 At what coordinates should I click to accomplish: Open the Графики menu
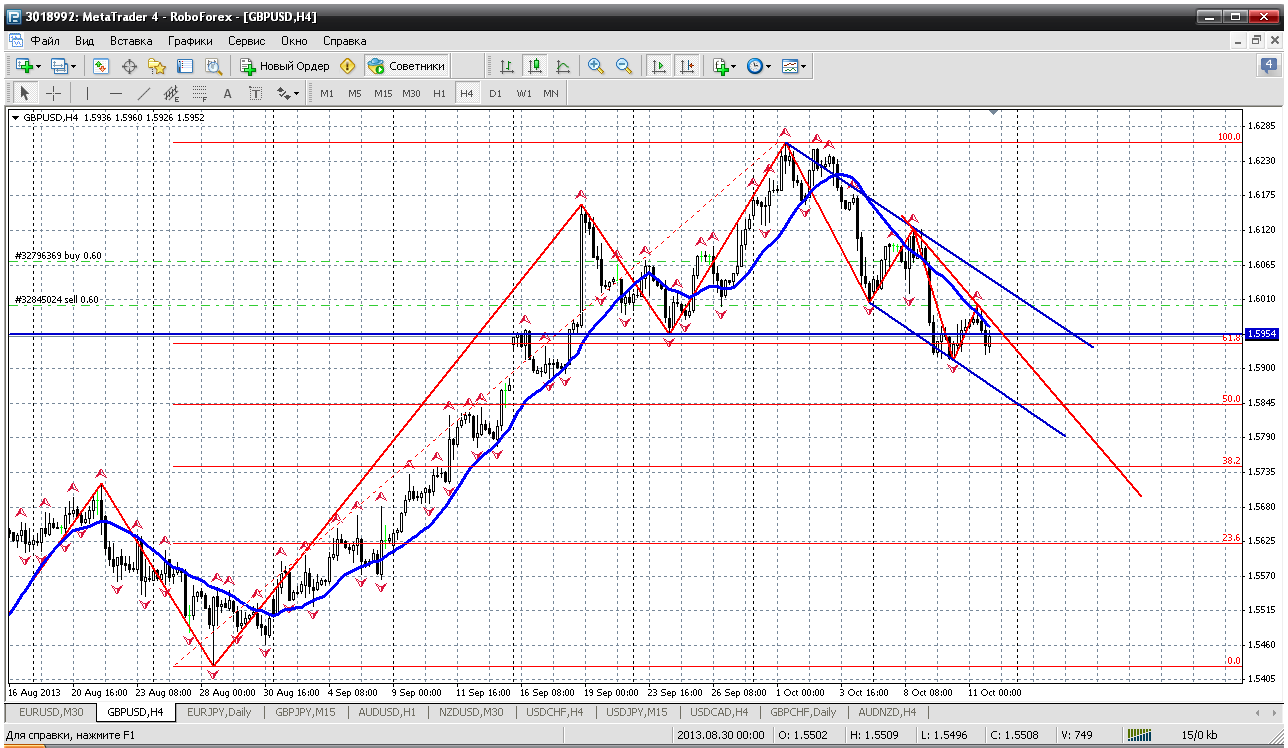190,41
